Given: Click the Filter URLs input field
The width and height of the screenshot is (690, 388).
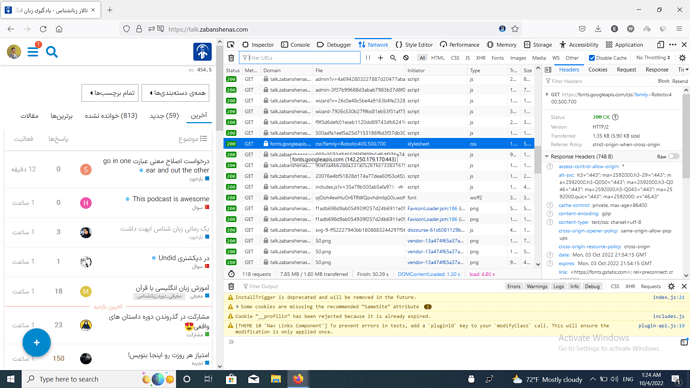Looking at the screenshot, I should point(300,58).
